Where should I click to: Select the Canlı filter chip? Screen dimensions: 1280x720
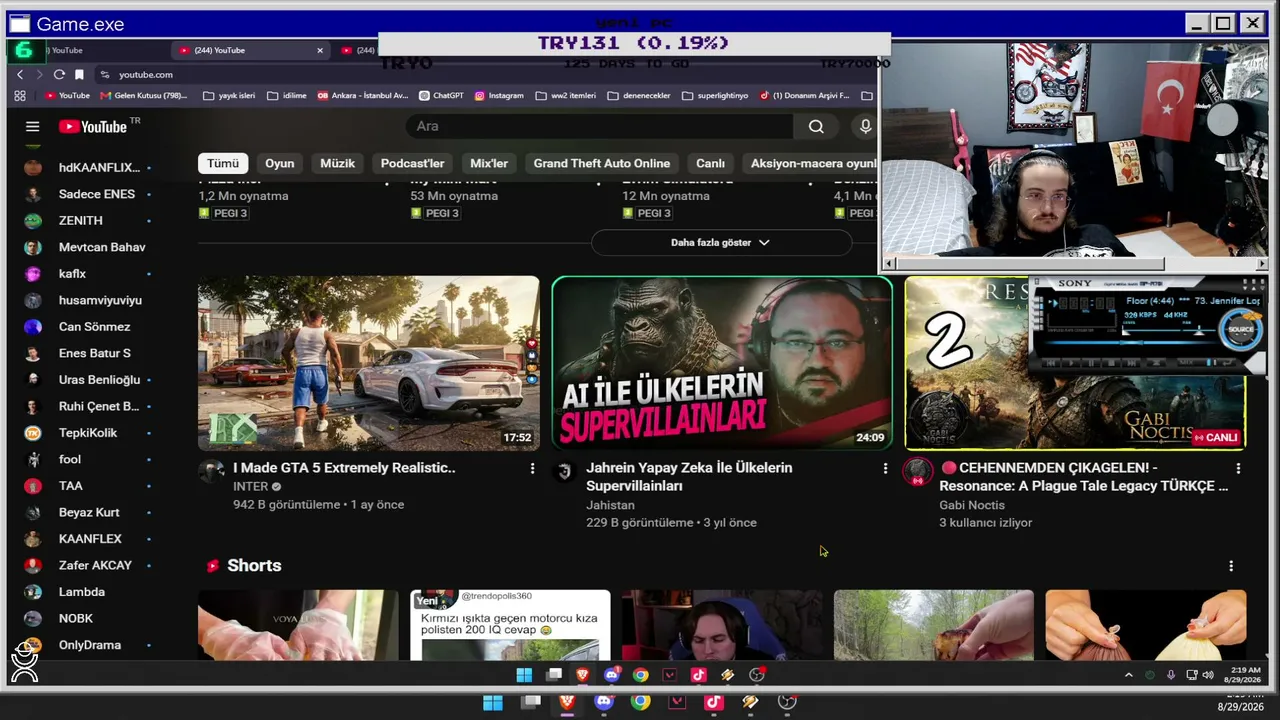(x=710, y=163)
